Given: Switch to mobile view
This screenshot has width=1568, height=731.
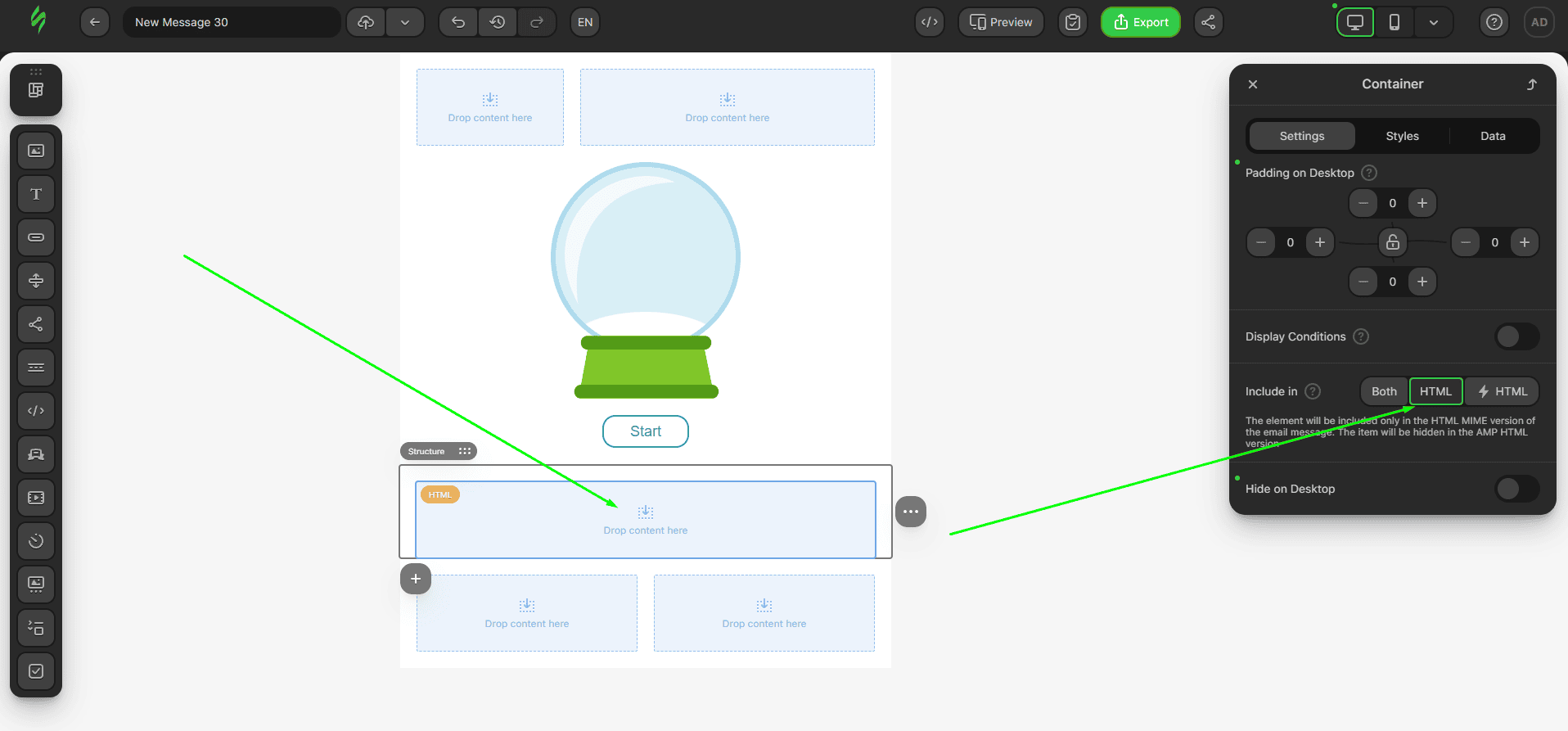Looking at the screenshot, I should 1395,22.
